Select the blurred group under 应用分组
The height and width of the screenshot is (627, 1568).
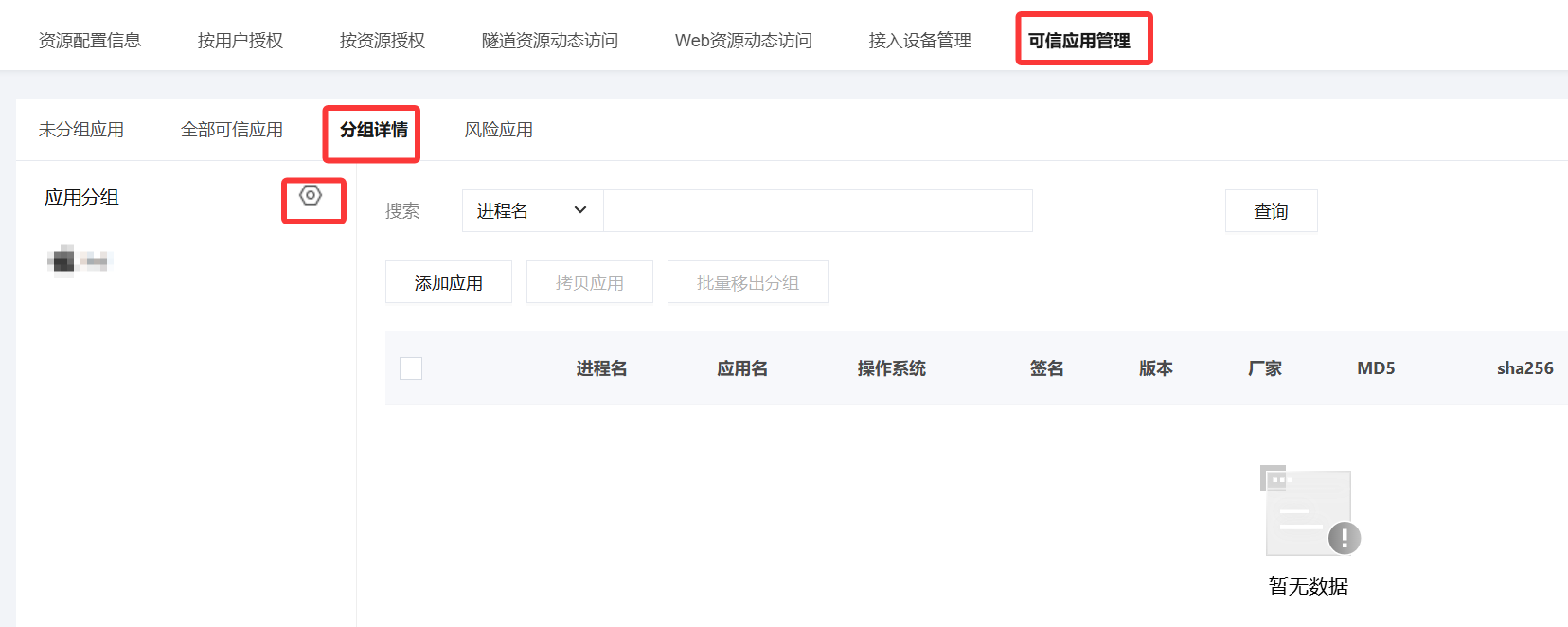tap(80, 260)
